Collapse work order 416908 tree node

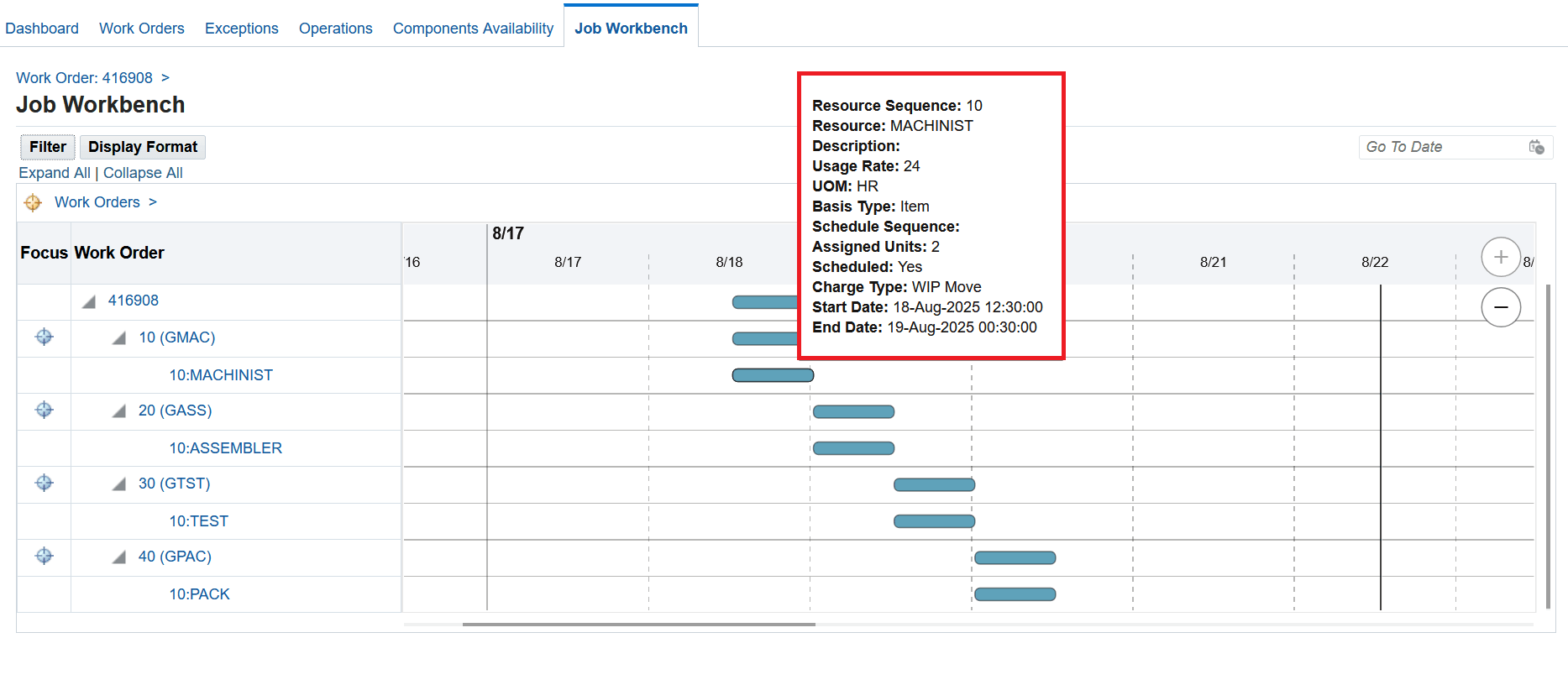tap(89, 301)
